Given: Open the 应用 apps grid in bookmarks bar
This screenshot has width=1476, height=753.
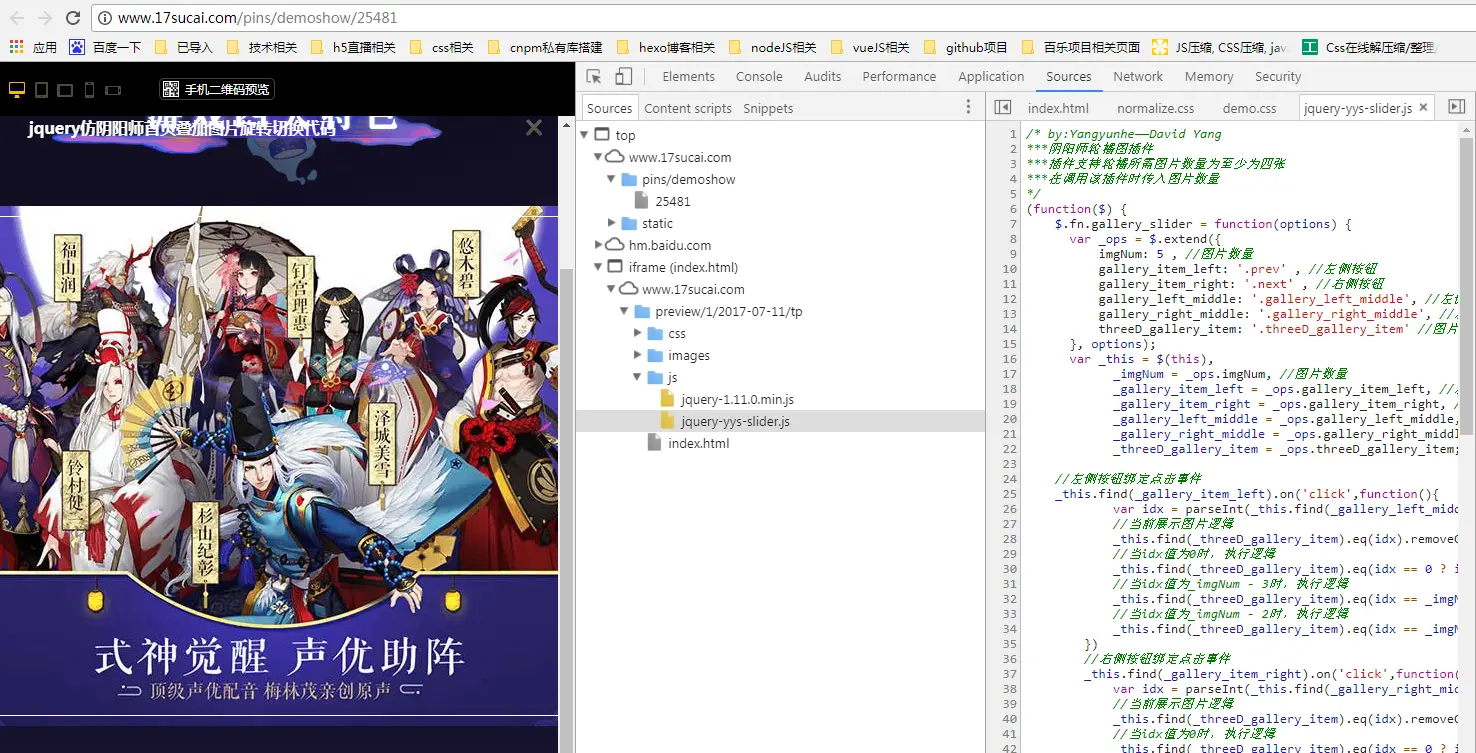Looking at the screenshot, I should coord(33,47).
